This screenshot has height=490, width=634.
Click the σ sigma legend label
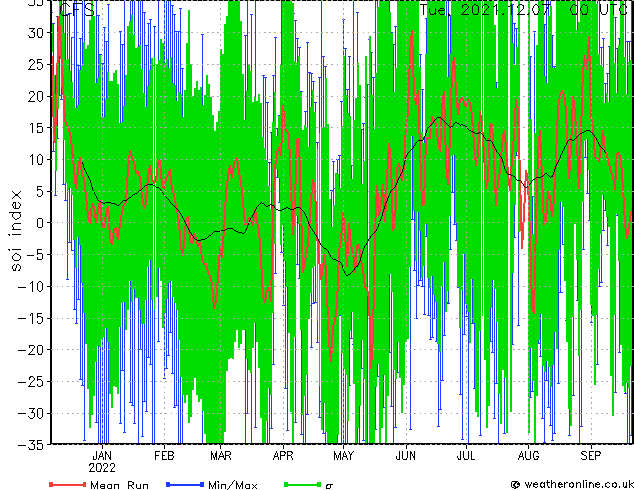point(329,486)
